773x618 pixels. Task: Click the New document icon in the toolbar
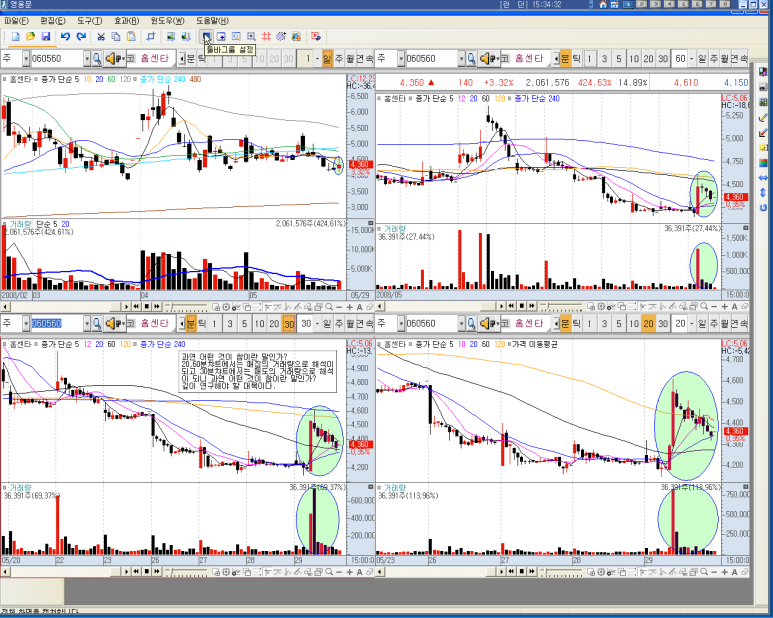pyautogui.click(x=17, y=37)
